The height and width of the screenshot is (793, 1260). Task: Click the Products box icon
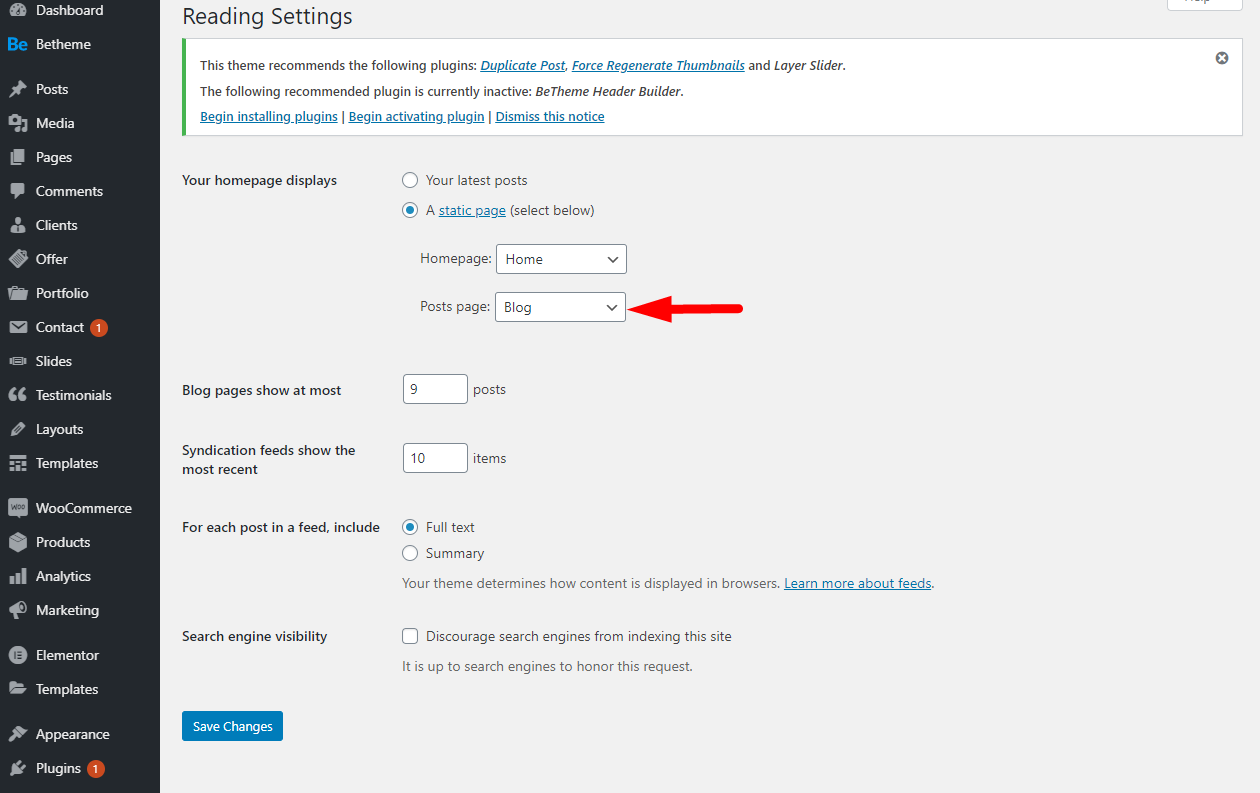(x=17, y=542)
